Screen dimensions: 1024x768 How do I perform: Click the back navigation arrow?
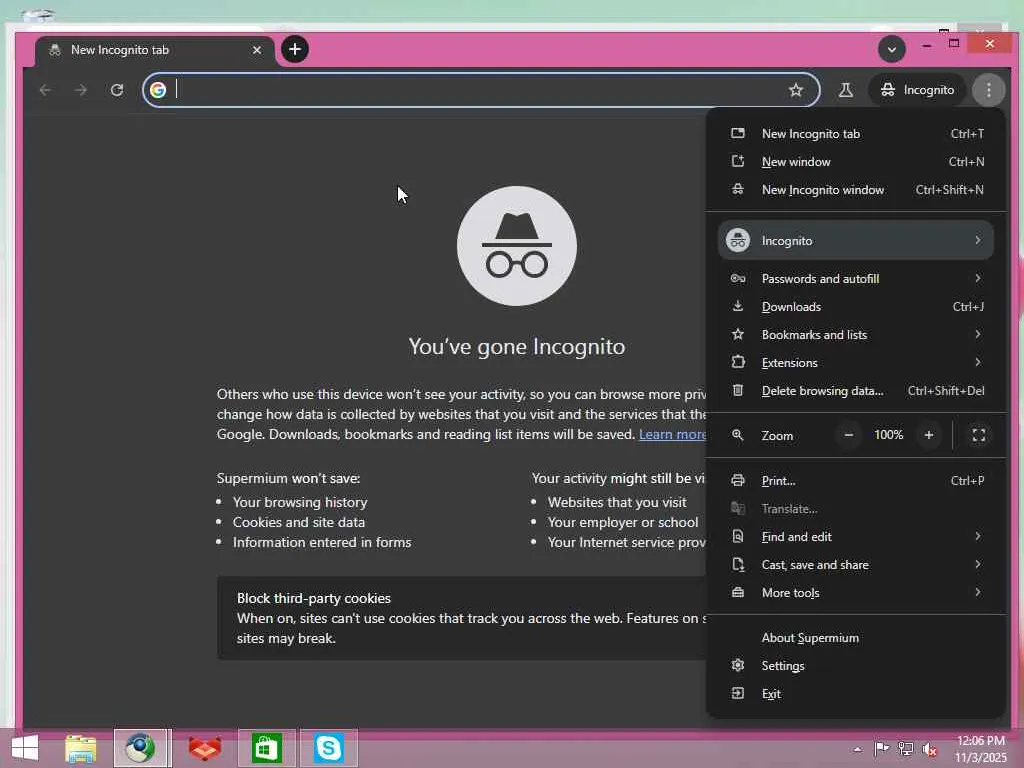pos(45,90)
